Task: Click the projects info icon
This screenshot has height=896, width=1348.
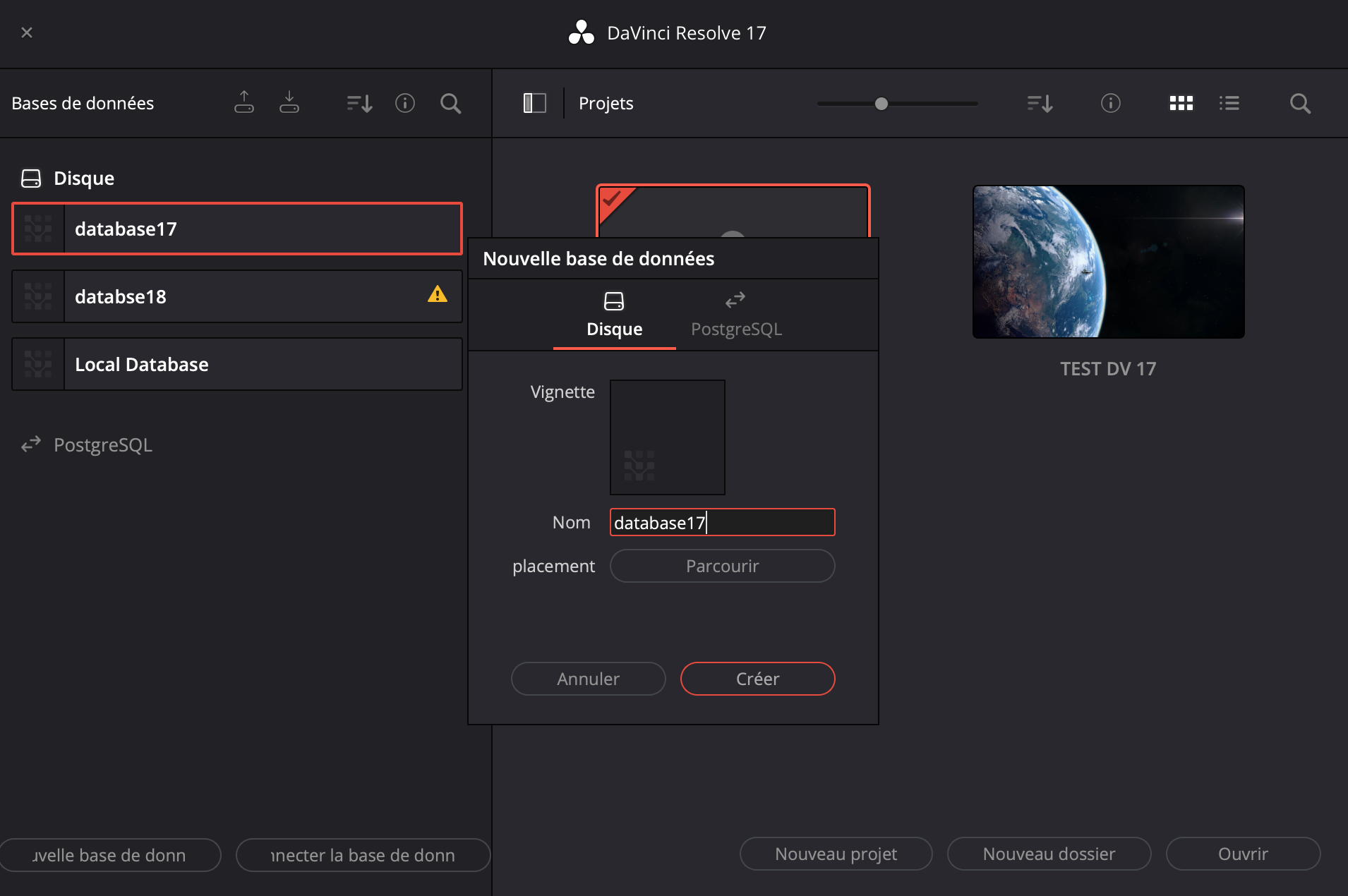Action: tap(1110, 103)
